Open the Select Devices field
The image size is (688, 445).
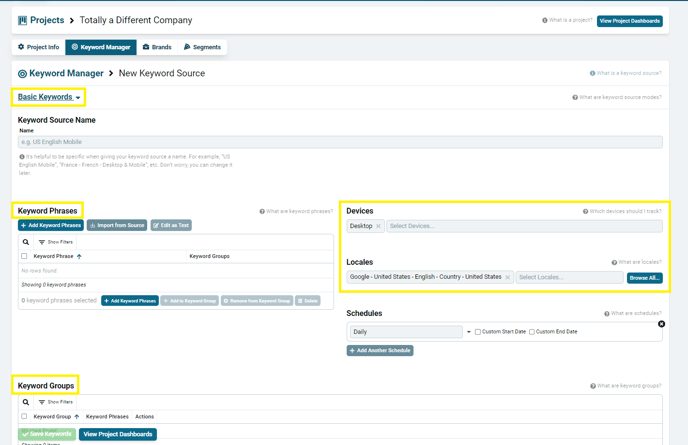coord(524,226)
